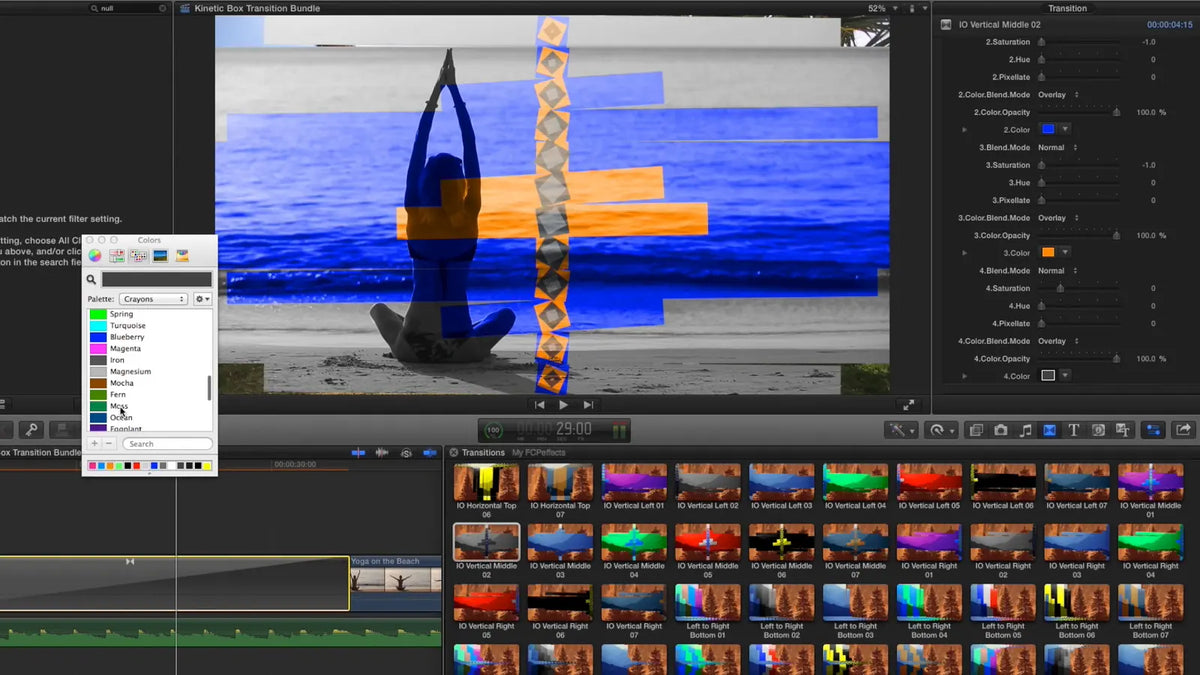Viewport: 1200px width, 675px height.
Task: Switch to color sliders tab in Colors
Action: pos(117,256)
